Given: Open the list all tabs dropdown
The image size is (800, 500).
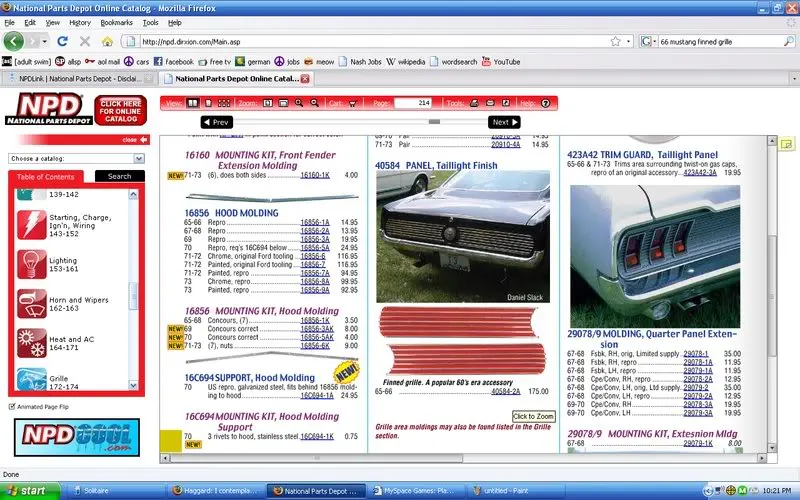Looking at the screenshot, I should (794, 79).
